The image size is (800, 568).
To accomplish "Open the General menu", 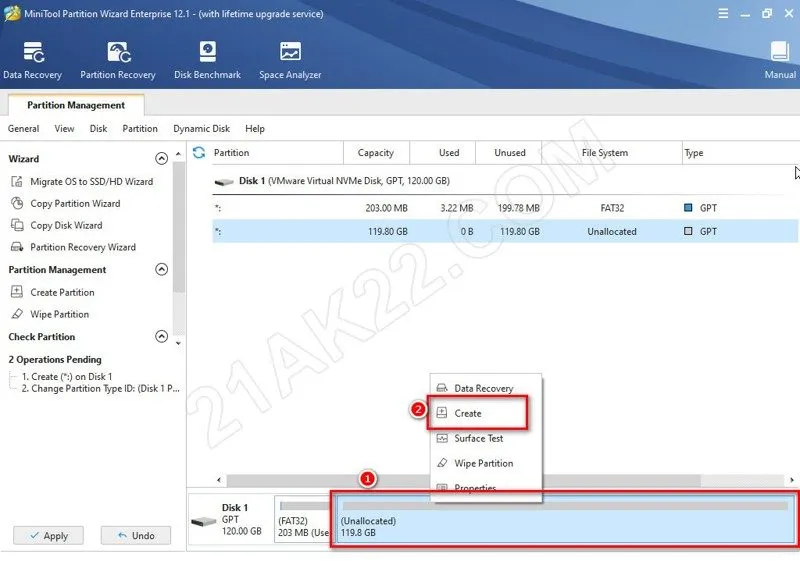I will coord(23,129).
